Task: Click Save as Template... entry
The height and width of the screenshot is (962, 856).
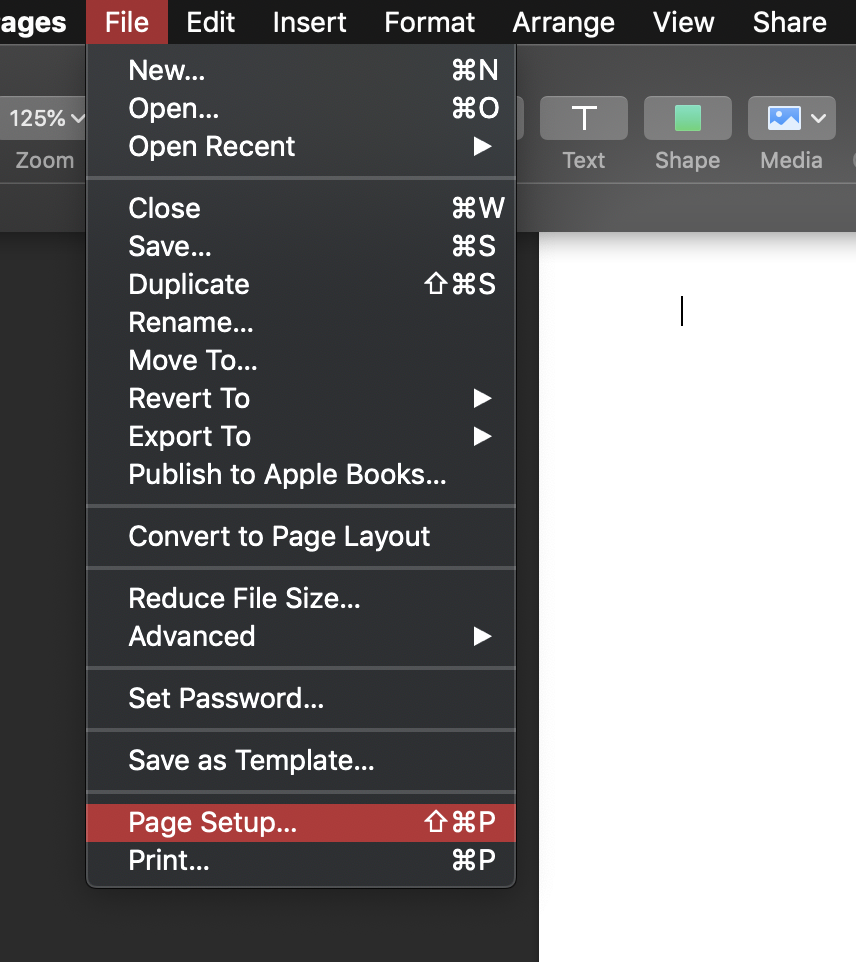Action: pyautogui.click(x=251, y=760)
